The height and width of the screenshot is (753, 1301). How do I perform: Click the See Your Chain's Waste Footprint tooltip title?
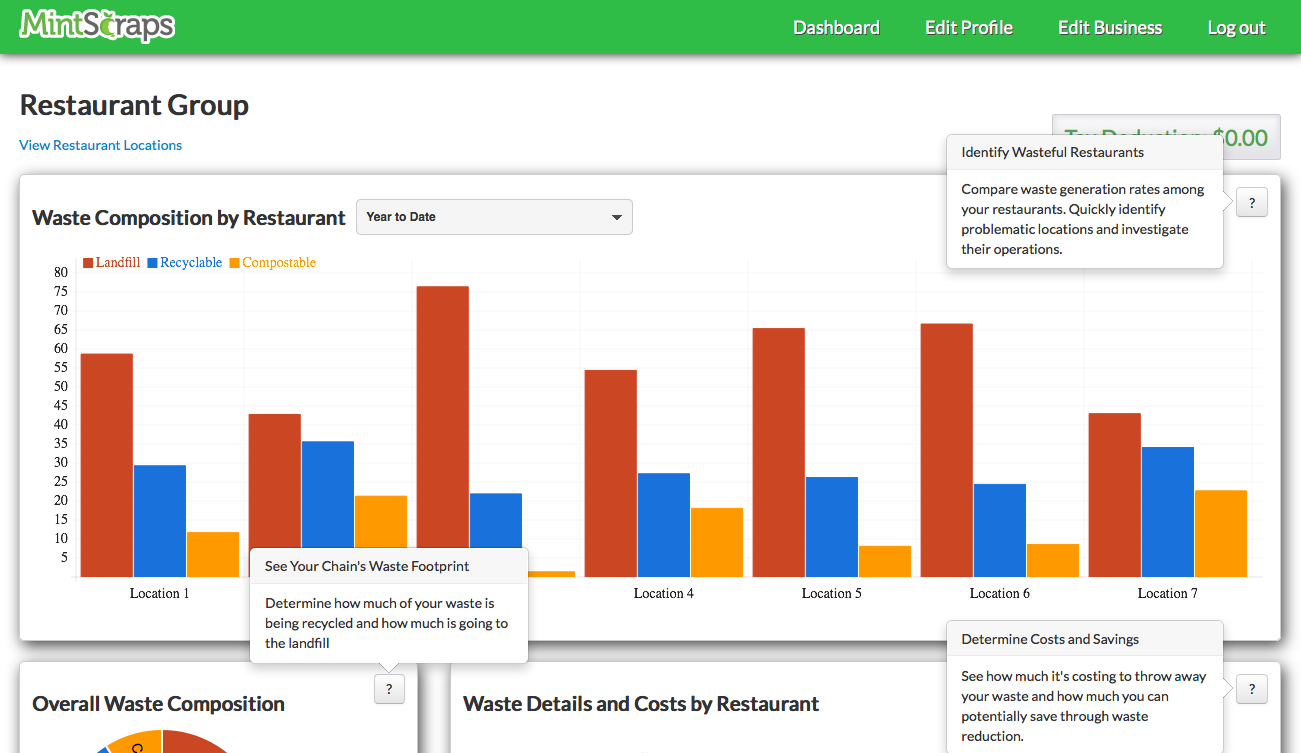click(x=367, y=566)
